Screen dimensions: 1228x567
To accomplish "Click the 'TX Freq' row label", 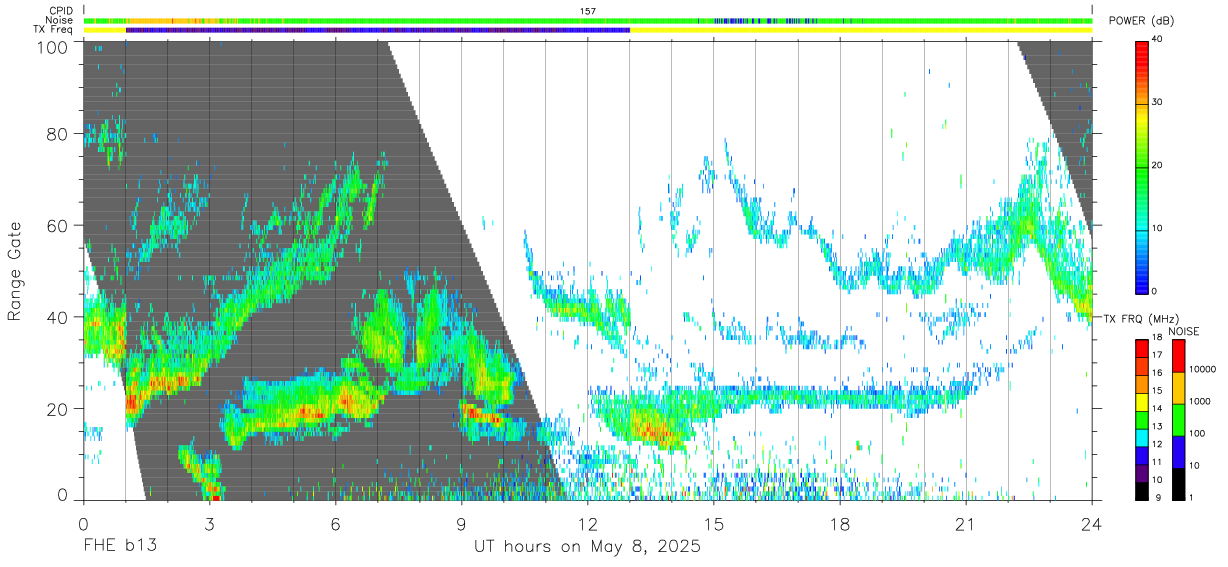I will click(x=54, y=30).
